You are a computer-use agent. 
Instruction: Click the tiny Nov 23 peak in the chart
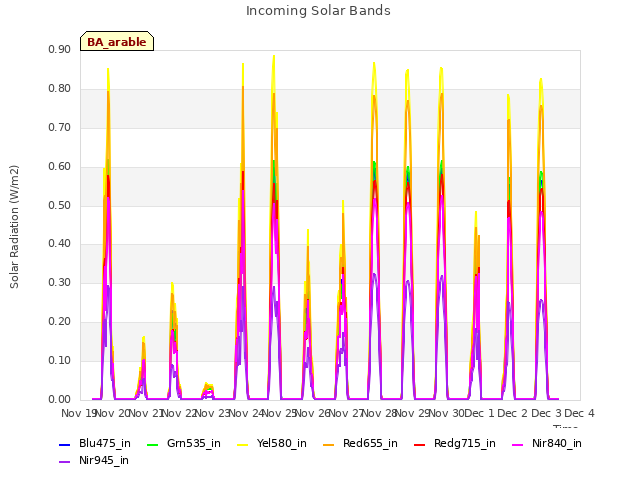click(x=208, y=390)
